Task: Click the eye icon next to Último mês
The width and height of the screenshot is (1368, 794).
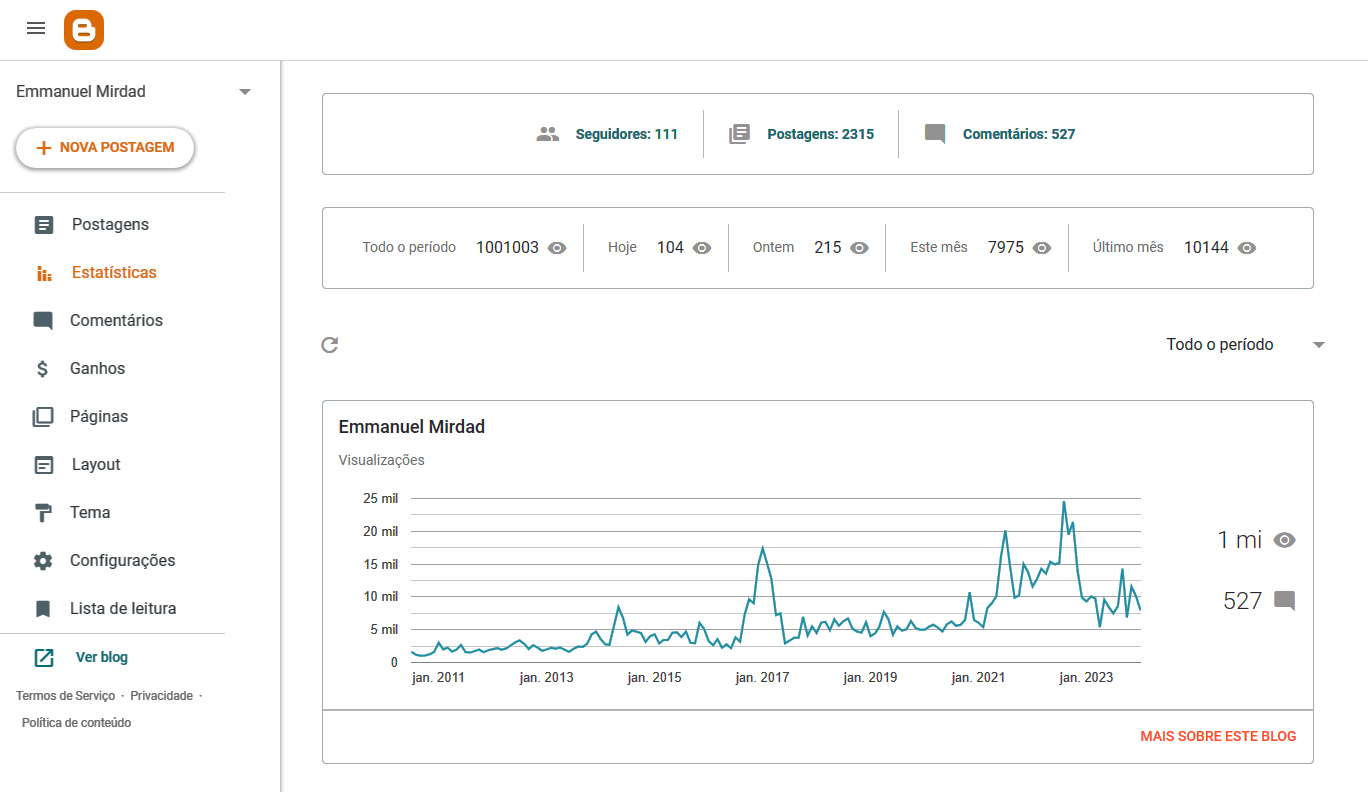Action: [1247, 248]
